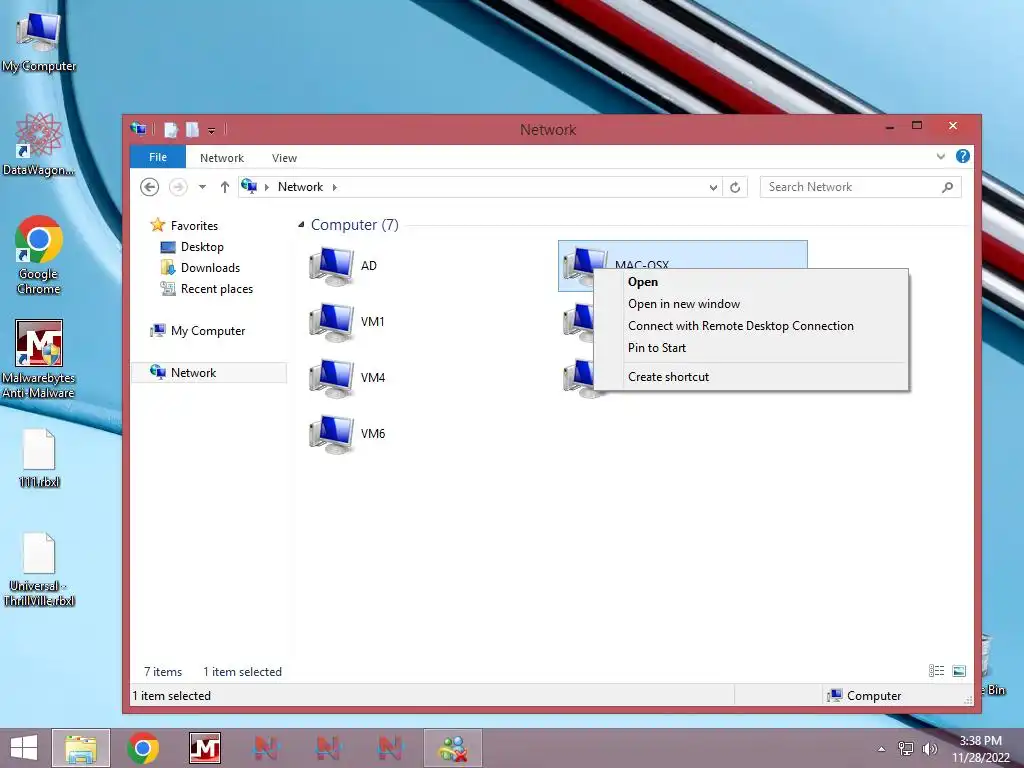Image resolution: width=1024 pixels, height=768 pixels.
Task: Select the VM6 computer icon
Action: click(x=332, y=434)
